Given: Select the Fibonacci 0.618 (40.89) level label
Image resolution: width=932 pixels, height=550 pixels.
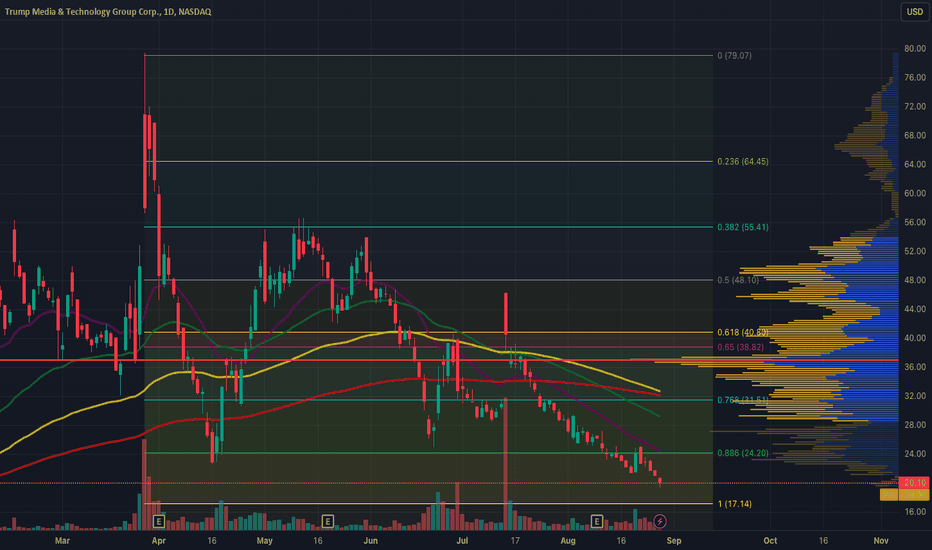Looking at the screenshot, I should click(x=742, y=332).
